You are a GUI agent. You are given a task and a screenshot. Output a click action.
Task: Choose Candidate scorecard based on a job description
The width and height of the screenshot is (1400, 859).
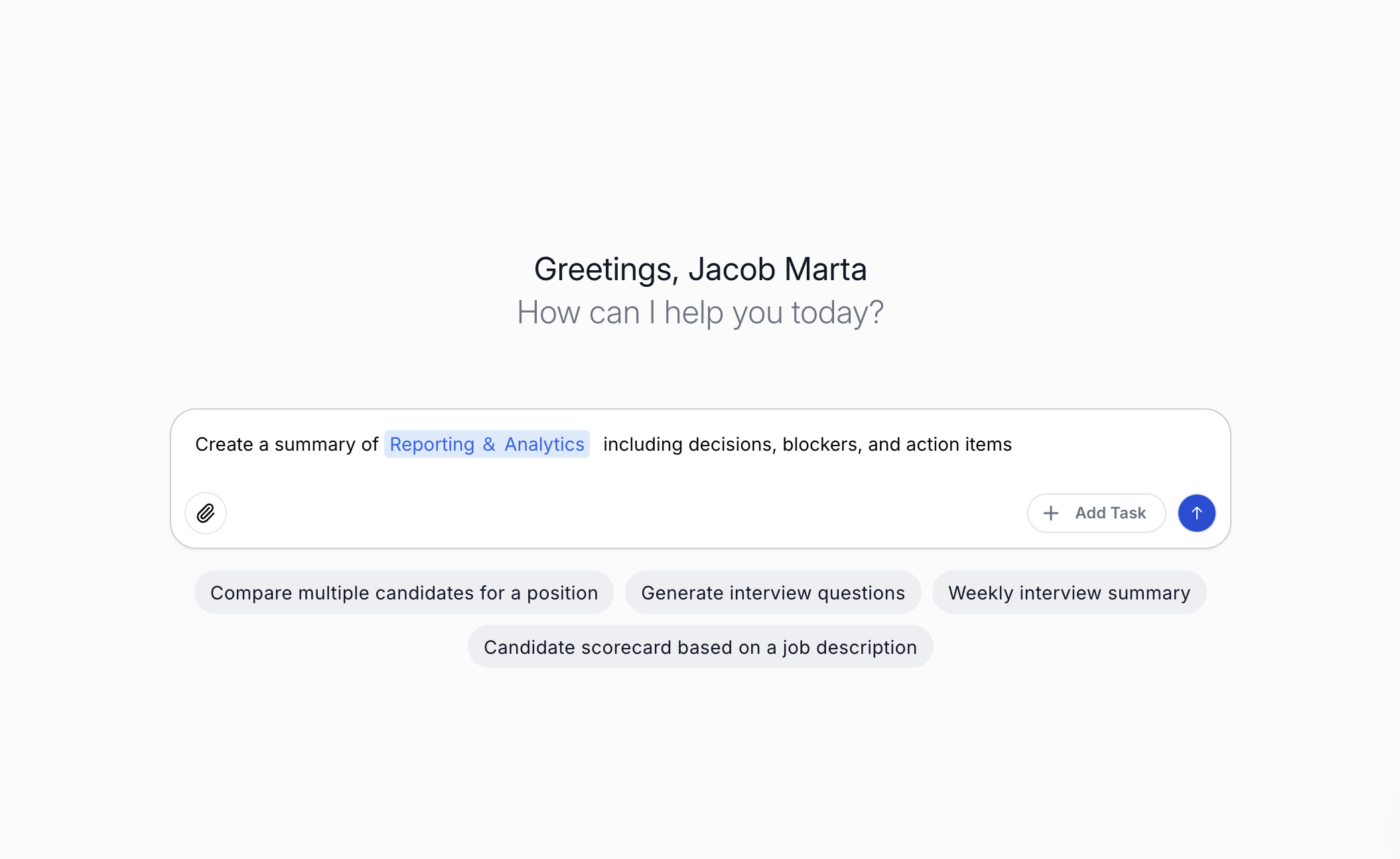coord(700,647)
